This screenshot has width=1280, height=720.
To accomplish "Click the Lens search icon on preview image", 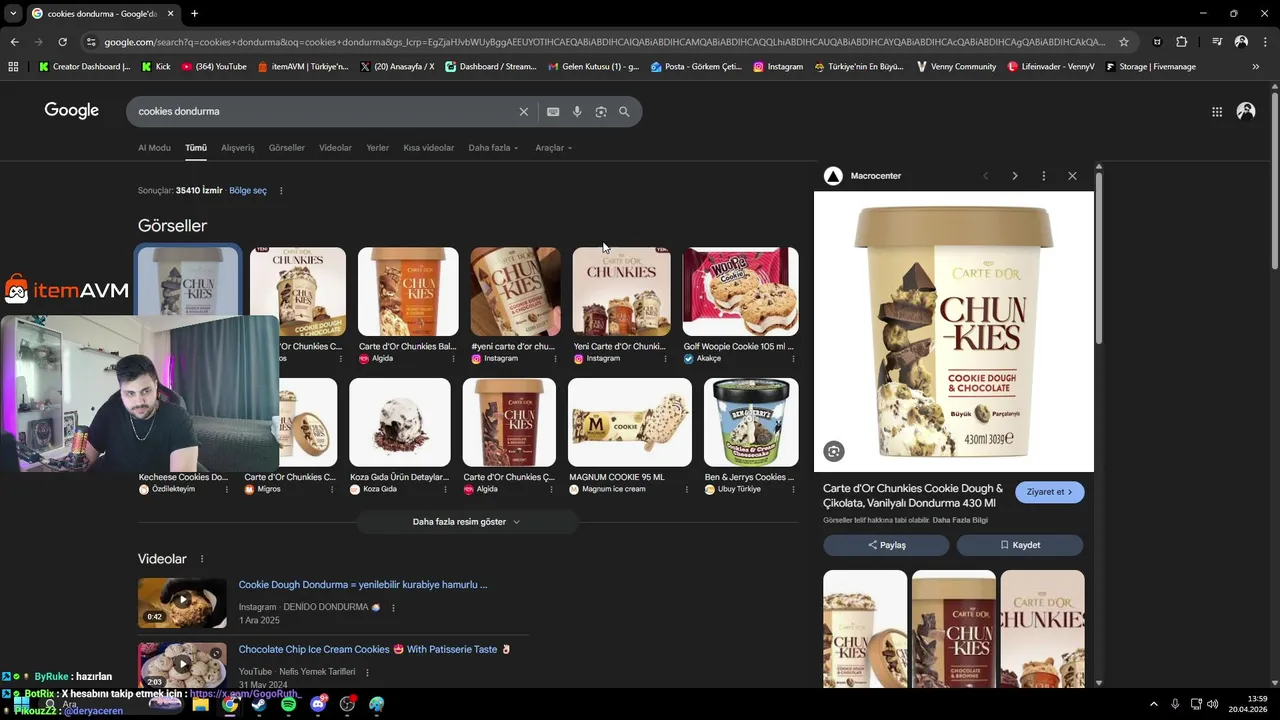I will pyautogui.click(x=834, y=451).
